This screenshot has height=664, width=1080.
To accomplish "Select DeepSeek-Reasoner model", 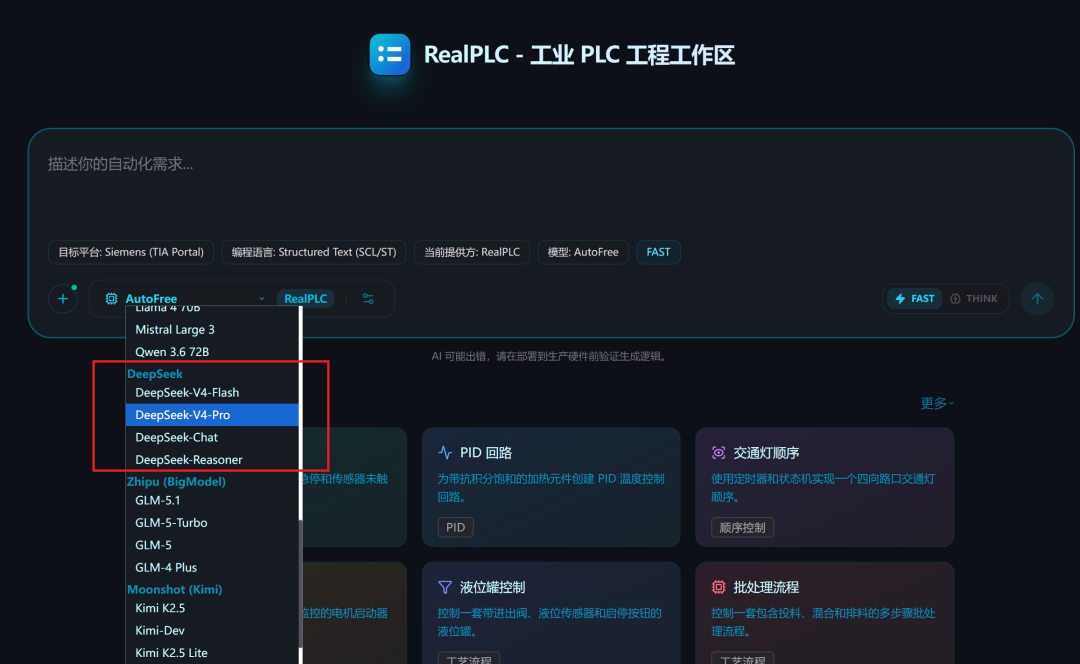I will [x=212, y=459].
